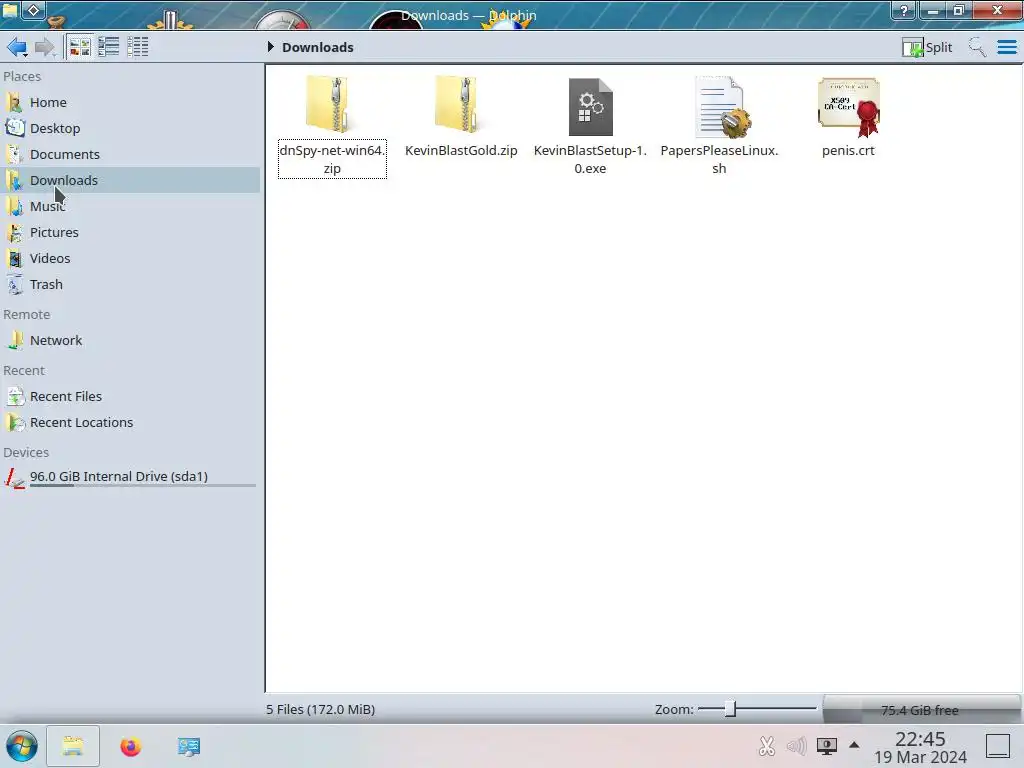Click the penis.crt file name
The image size is (1024, 768).
coord(848,150)
